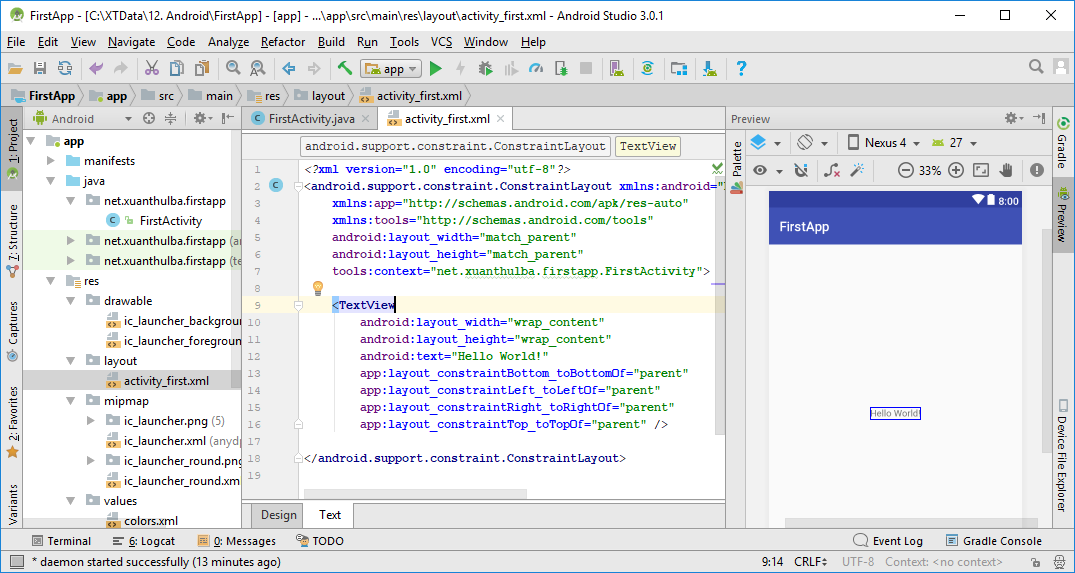Zoom in the preview with the plus icon

click(956, 171)
